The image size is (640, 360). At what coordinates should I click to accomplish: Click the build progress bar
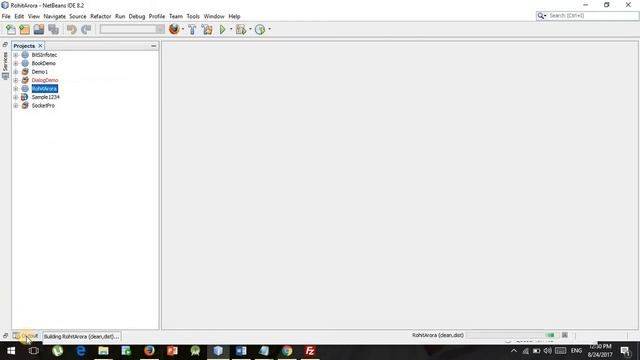point(512,335)
